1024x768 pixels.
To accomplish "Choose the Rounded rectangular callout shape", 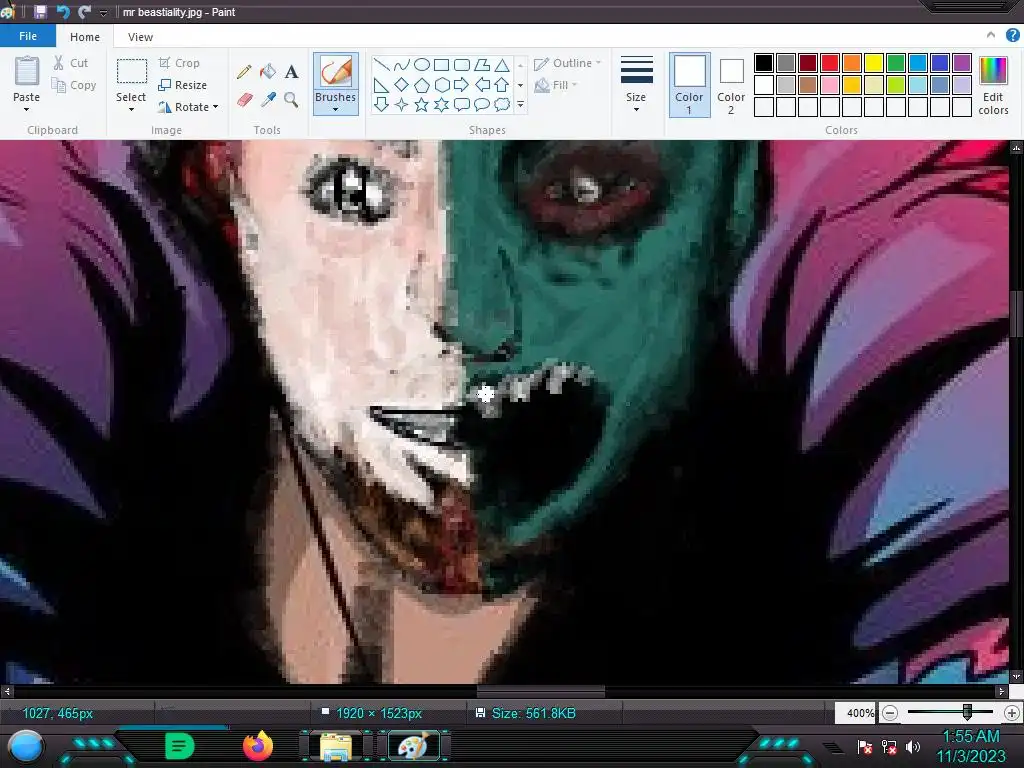I will click(x=462, y=104).
